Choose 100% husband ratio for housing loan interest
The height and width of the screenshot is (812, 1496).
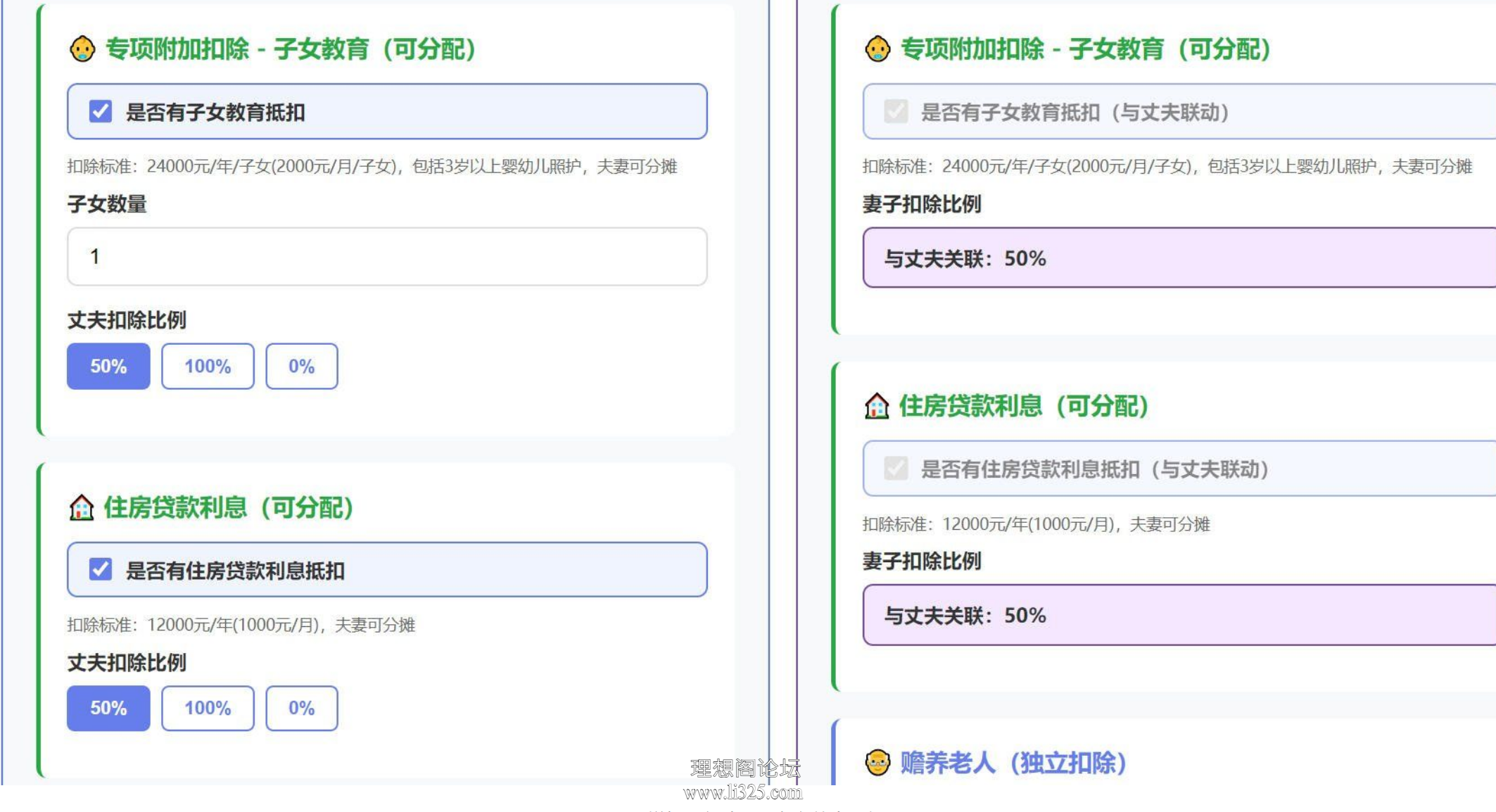pos(208,708)
